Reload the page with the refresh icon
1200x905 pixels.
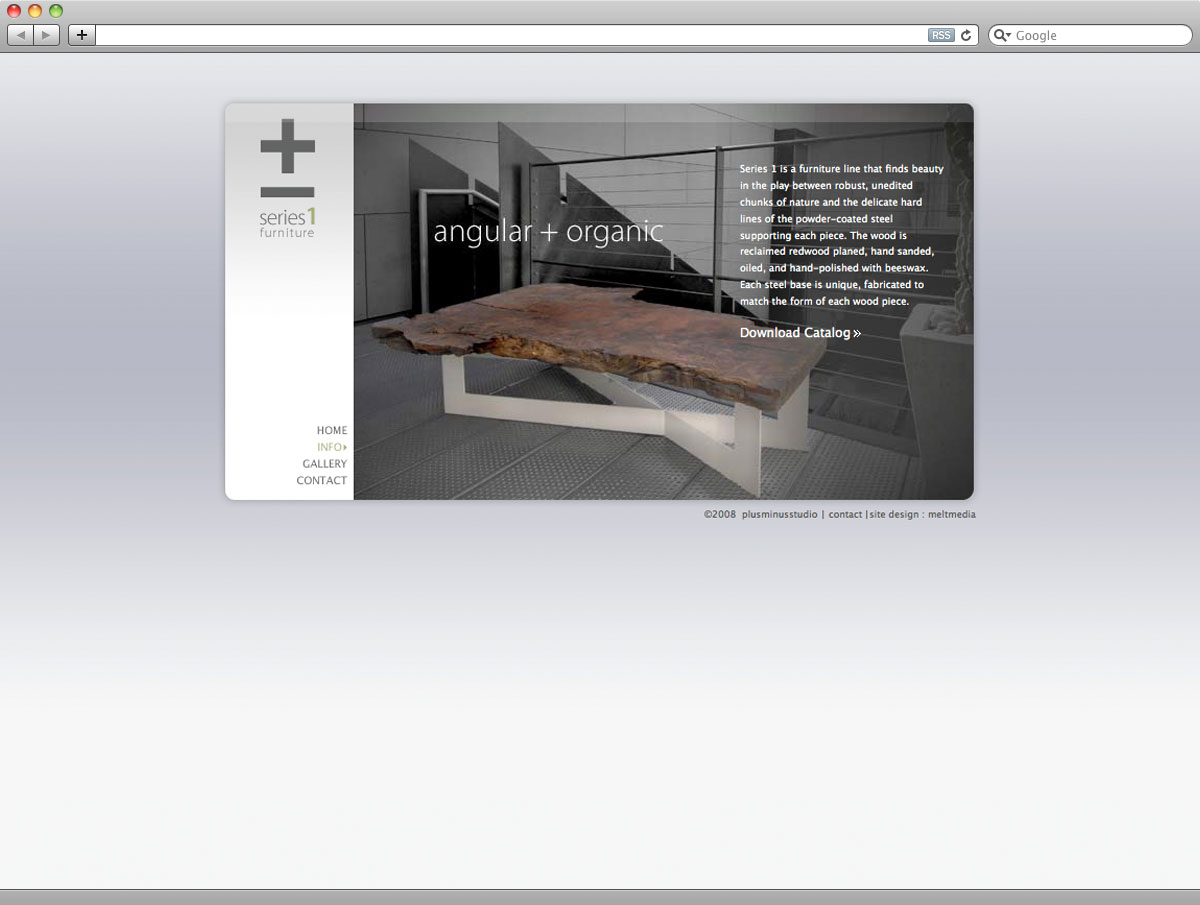coord(966,35)
